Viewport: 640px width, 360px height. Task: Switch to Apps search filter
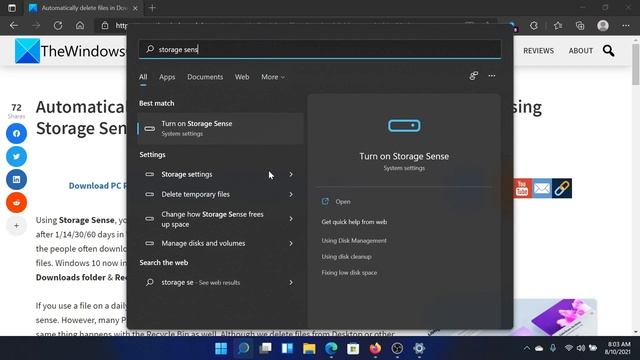click(x=167, y=77)
